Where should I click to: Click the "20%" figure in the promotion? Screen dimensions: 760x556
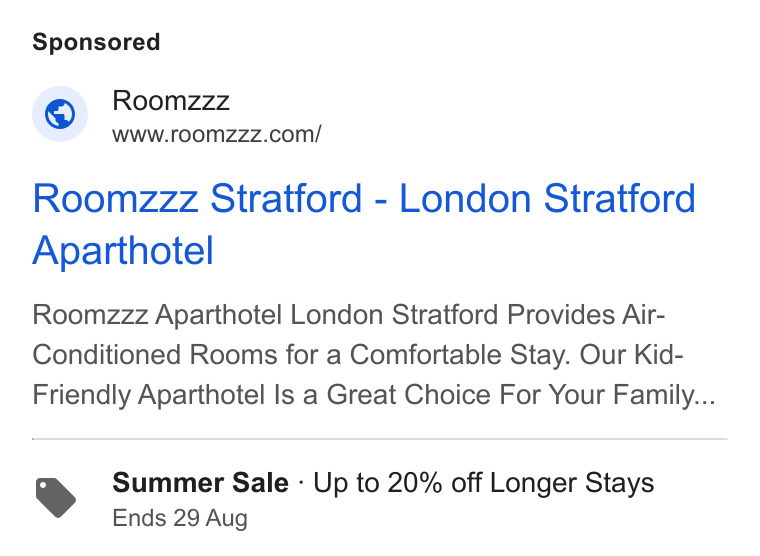(x=415, y=483)
